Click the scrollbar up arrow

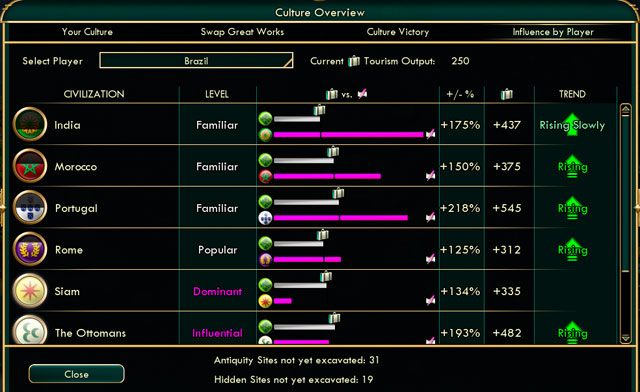[x=625, y=110]
